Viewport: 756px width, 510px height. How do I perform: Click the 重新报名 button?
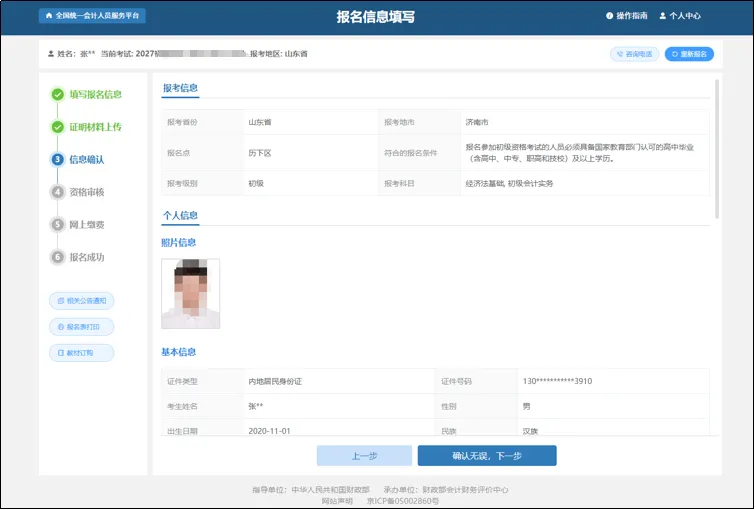coord(689,54)
